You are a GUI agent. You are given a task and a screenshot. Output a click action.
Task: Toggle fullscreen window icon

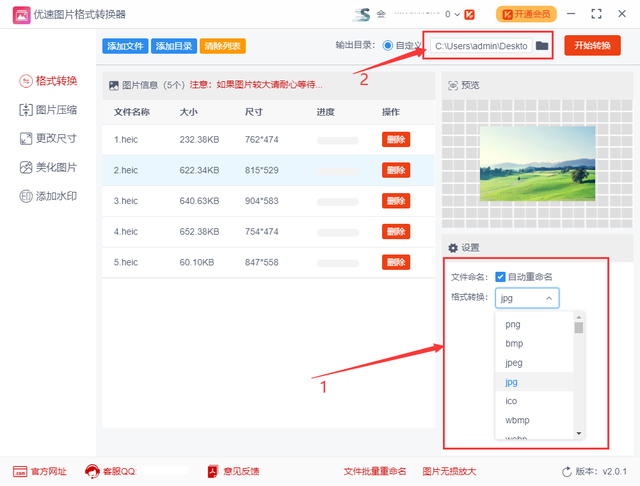(596, 14)
